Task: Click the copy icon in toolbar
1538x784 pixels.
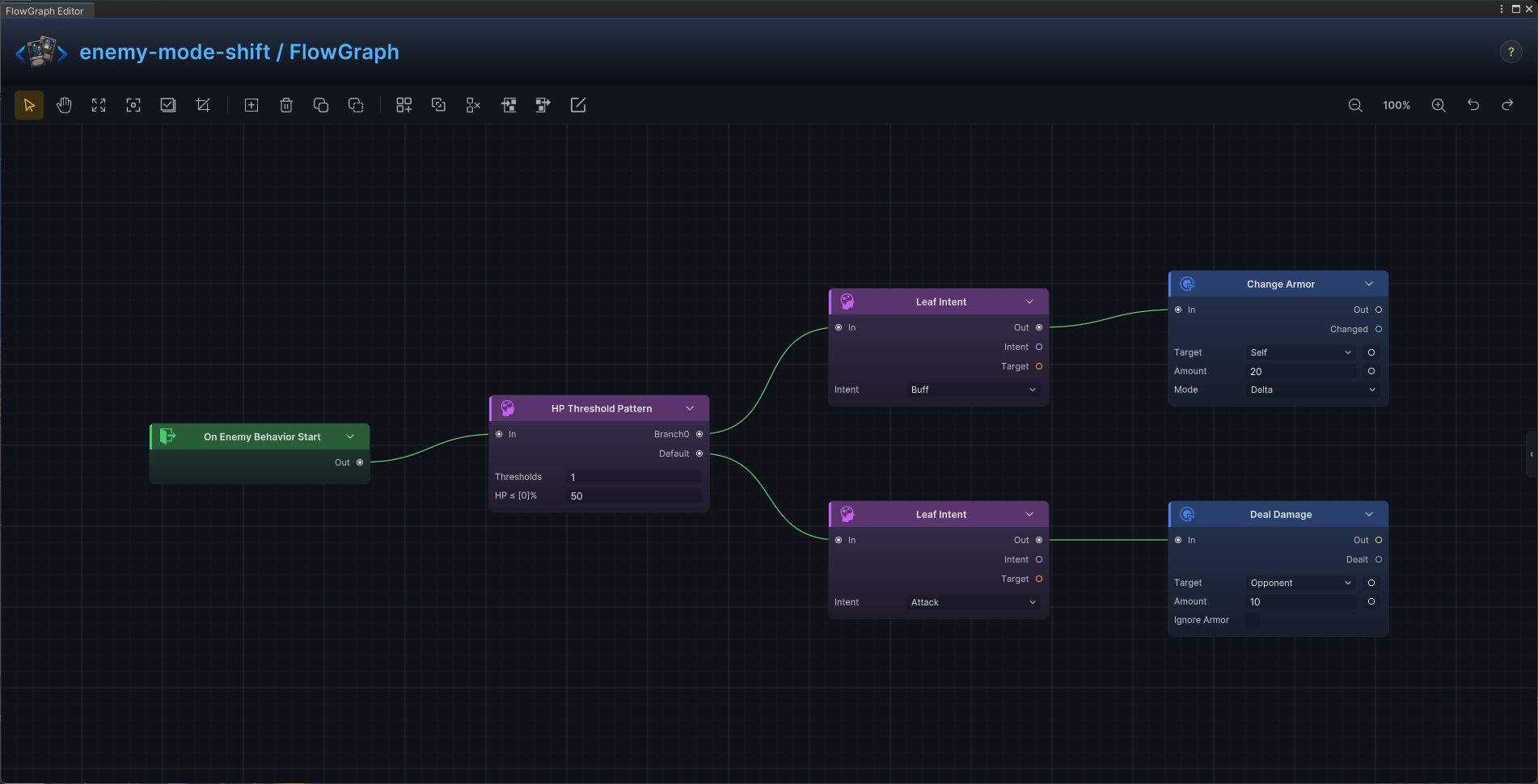Action: coord(321,105)
